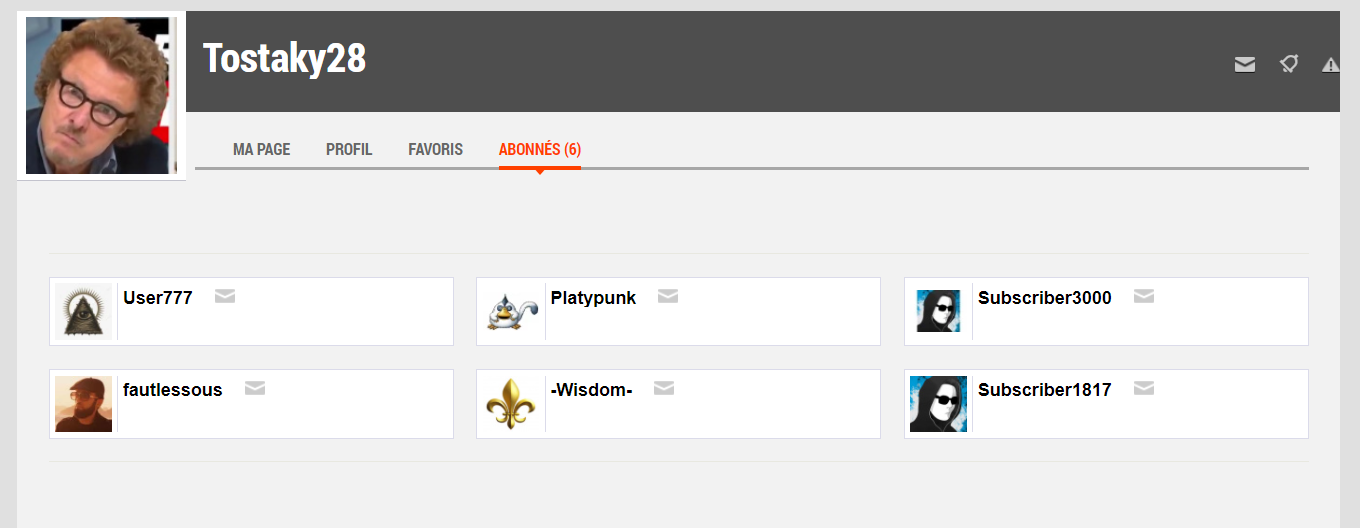
Task: Click the Tostaky28 profile avatar
Action: click(101, 96)
